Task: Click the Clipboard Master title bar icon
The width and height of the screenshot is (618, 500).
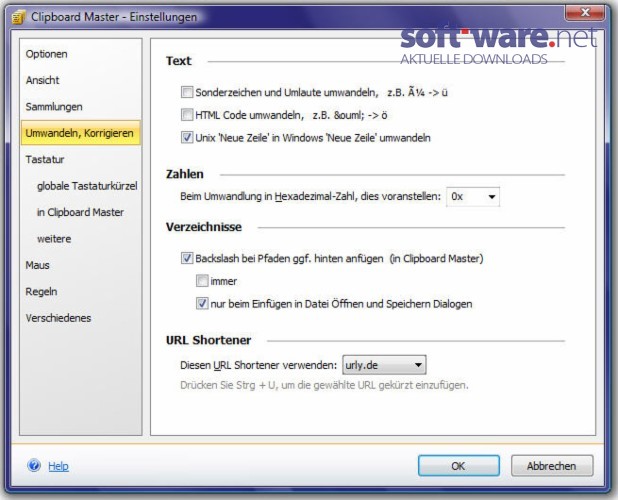Action: (x=18, y=17)
